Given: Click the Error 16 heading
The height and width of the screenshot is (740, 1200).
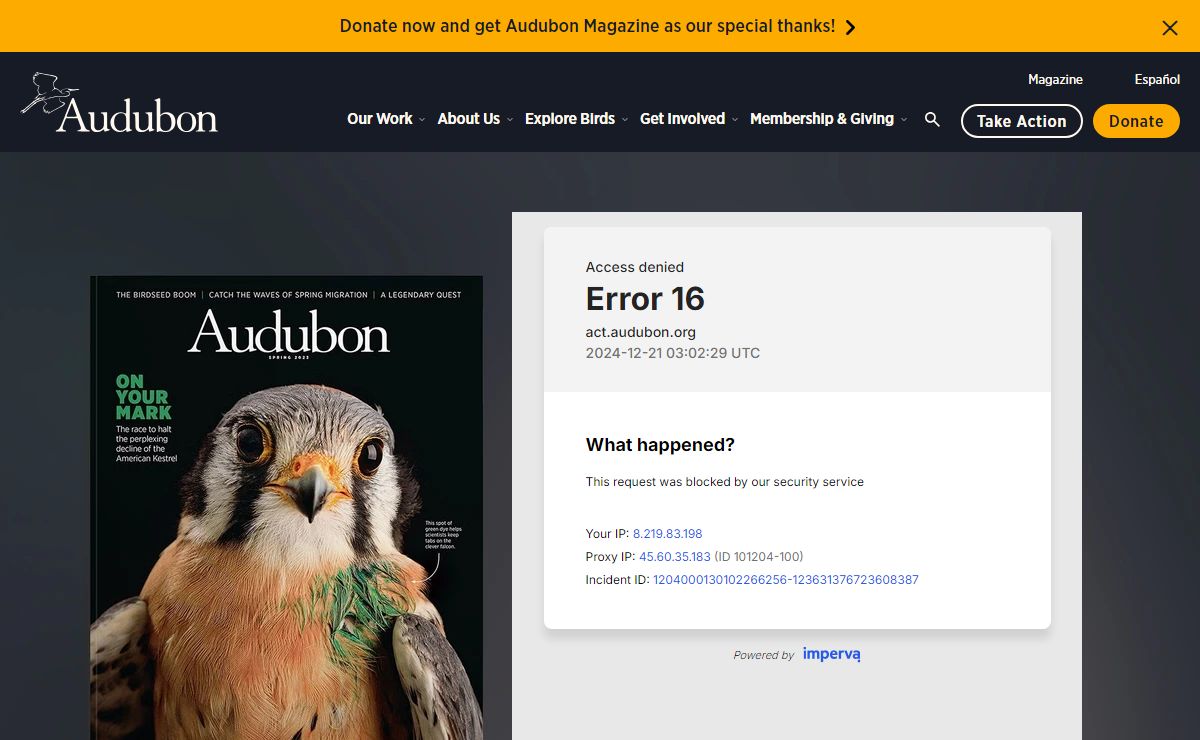Looking at the screenshot, I should (x=645, y=299).
